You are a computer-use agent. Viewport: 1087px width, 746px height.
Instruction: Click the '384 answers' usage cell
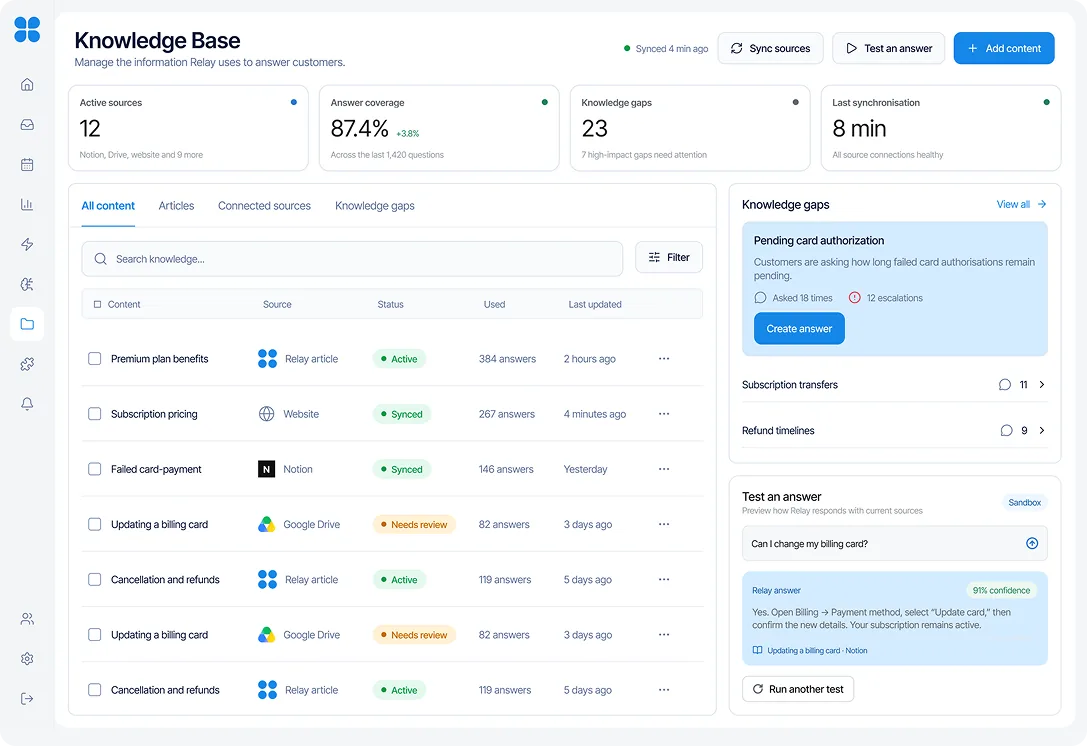point(507,358)
